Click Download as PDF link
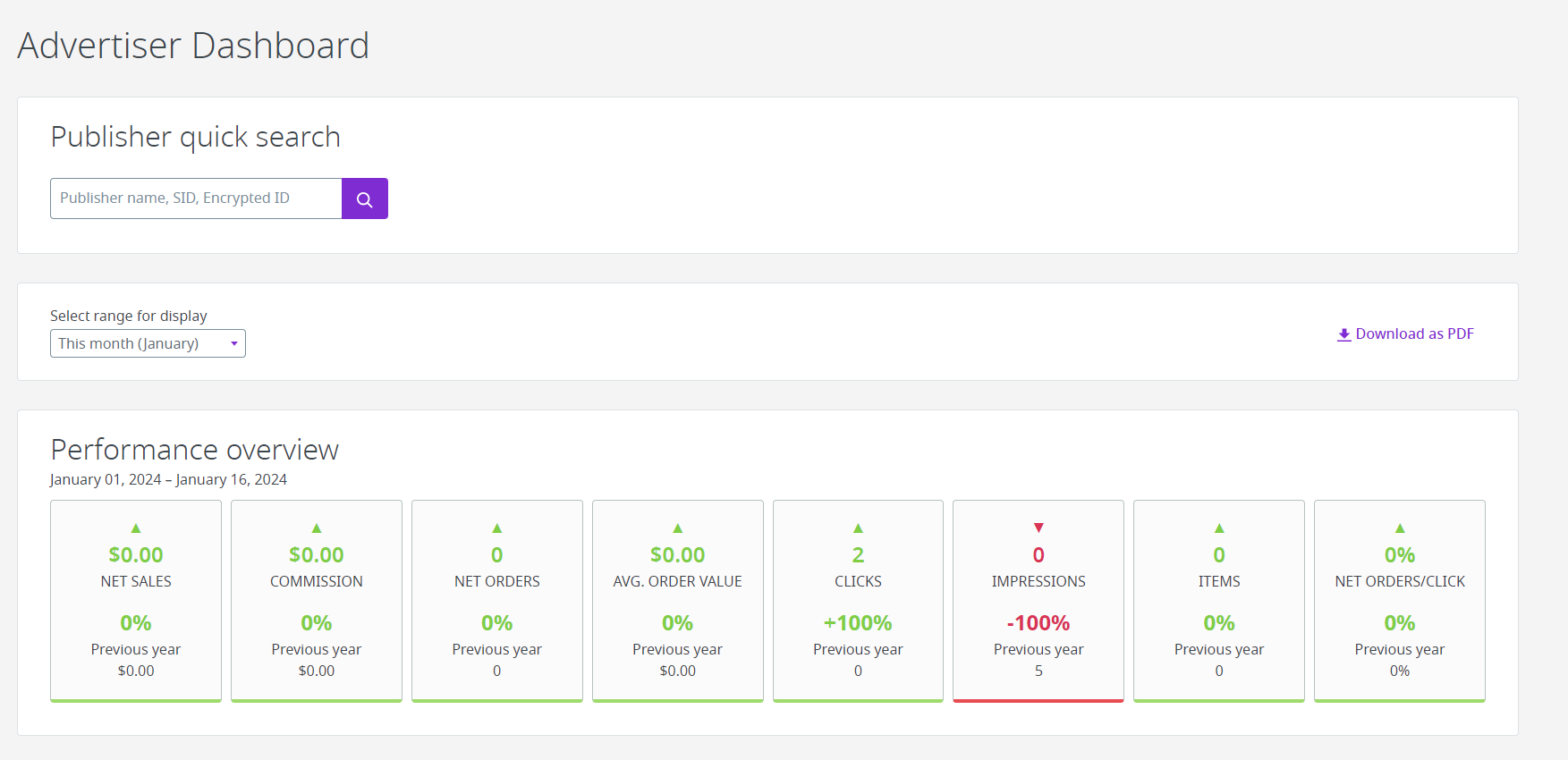1568x760 pixels. point(1414,334)
